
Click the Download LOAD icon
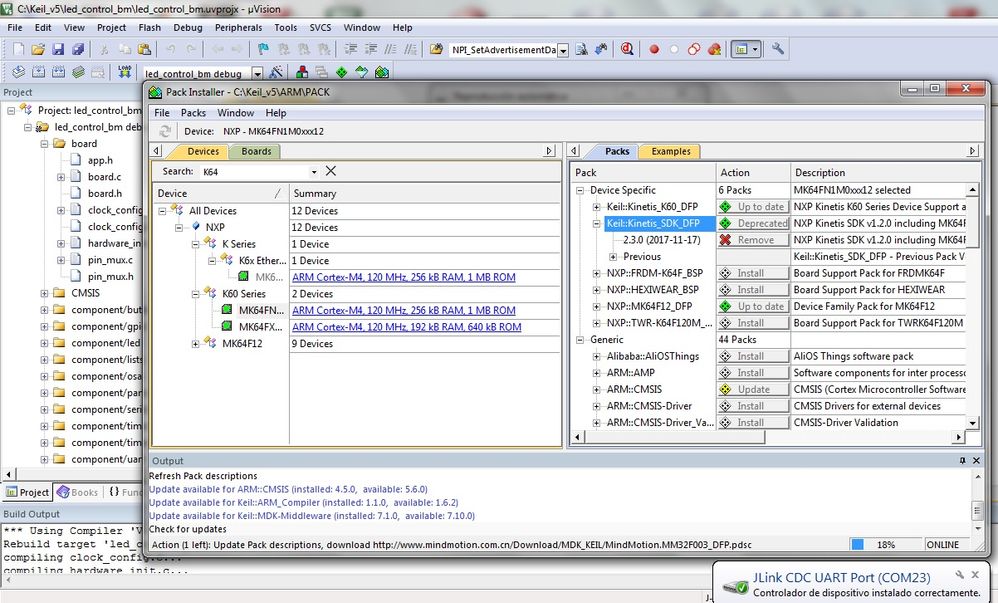tap(125, 72)
